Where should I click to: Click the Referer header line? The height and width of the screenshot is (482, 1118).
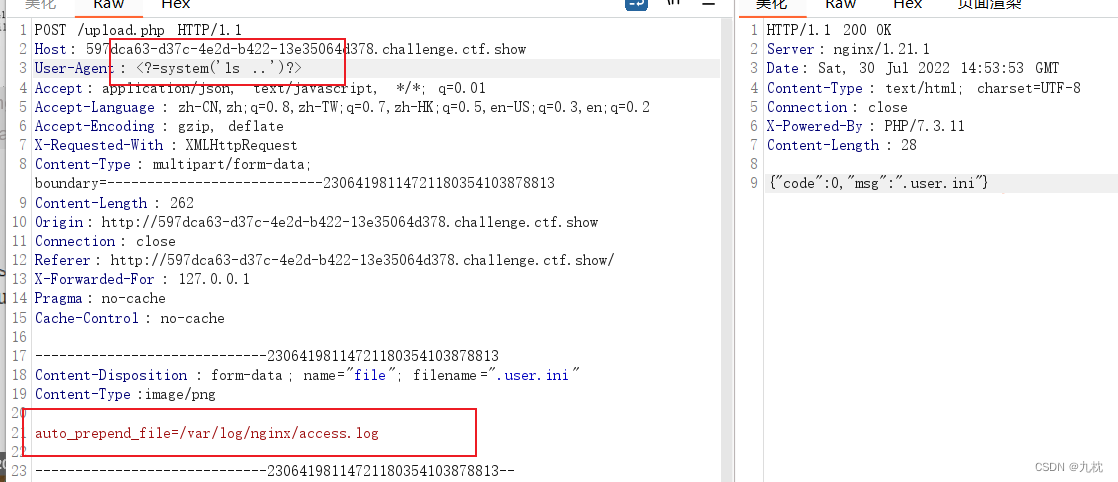coord(324,261)
